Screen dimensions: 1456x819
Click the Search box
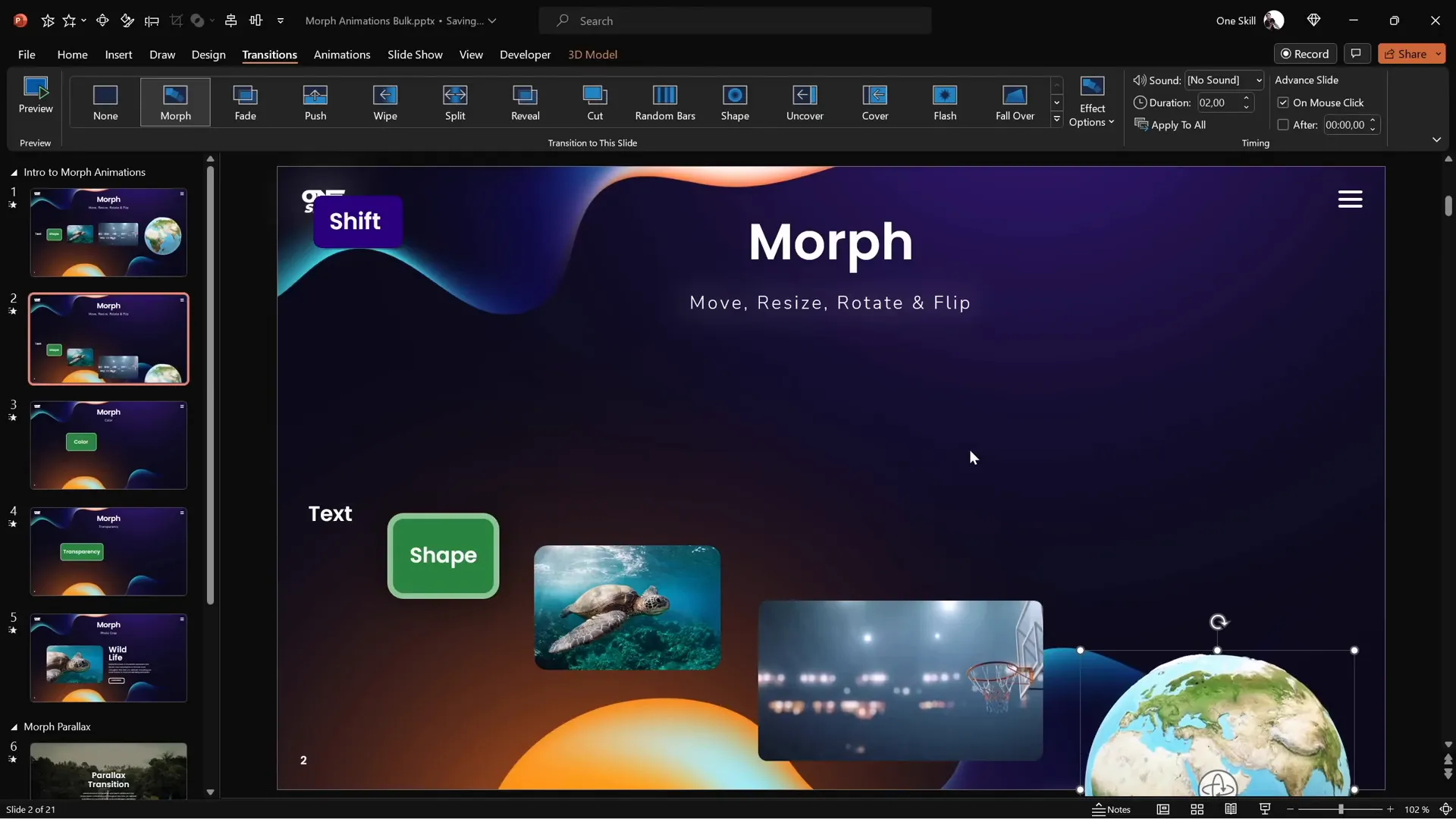pos(735,21)
